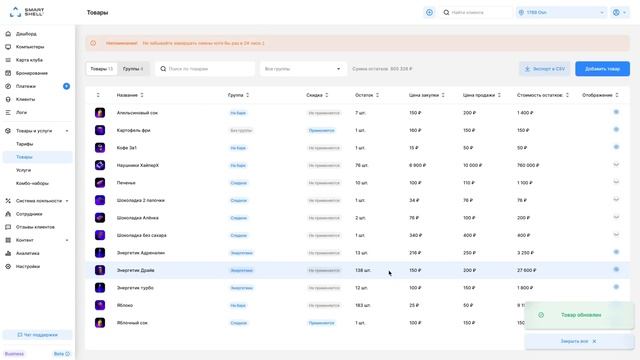
Task: Click the Бронирование calendar icon
Action: 8,73
